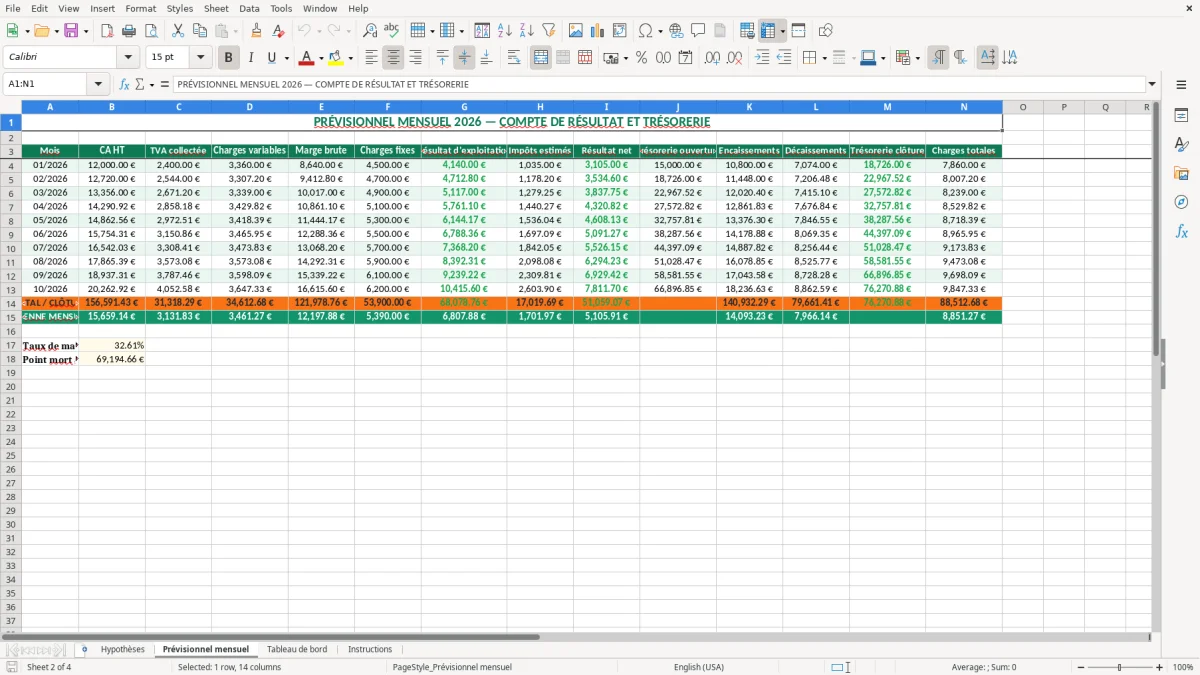The image size is (1200, 675).
Task: Open the Format menu
Action: pyautogui.click(x=140, y=8)
